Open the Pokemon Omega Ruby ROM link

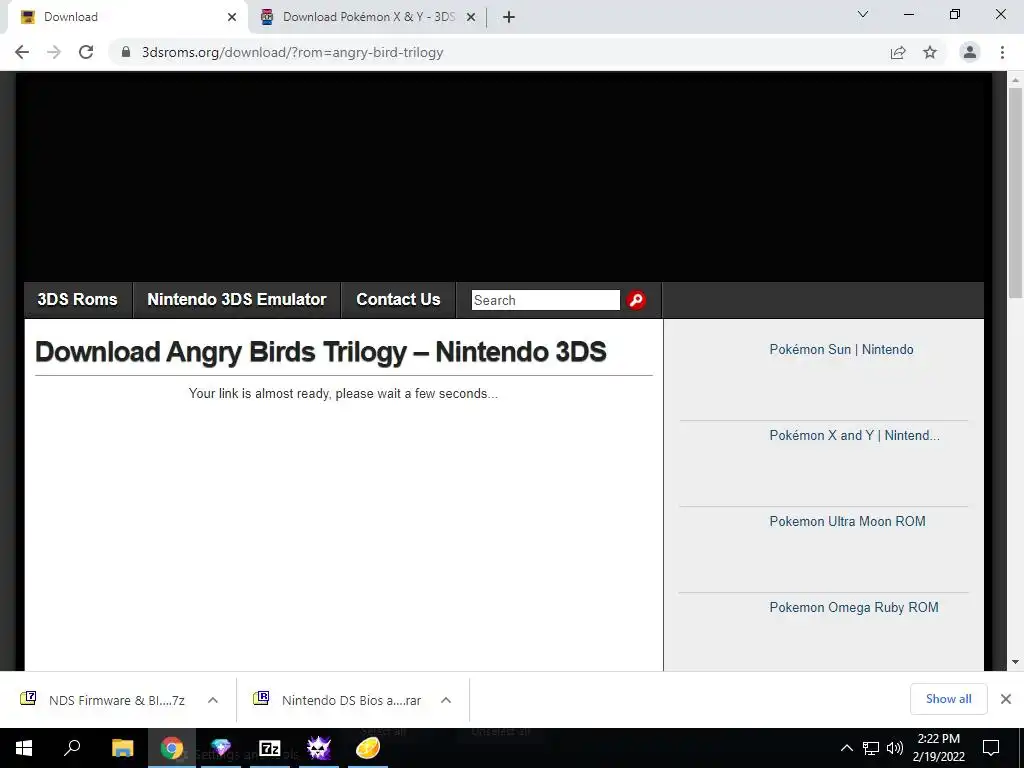click(854, 607)
